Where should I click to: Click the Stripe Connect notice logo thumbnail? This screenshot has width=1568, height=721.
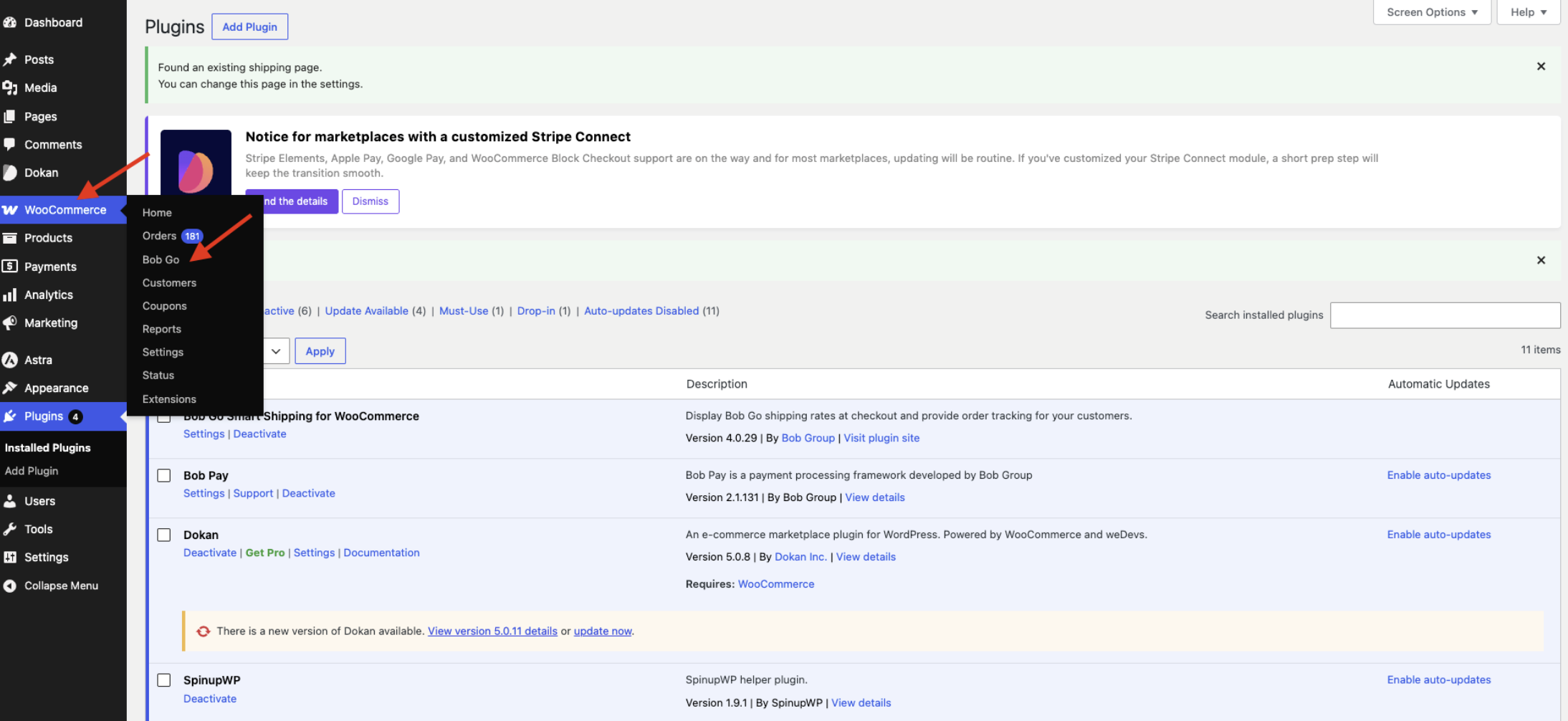click(x=196, y=163)
